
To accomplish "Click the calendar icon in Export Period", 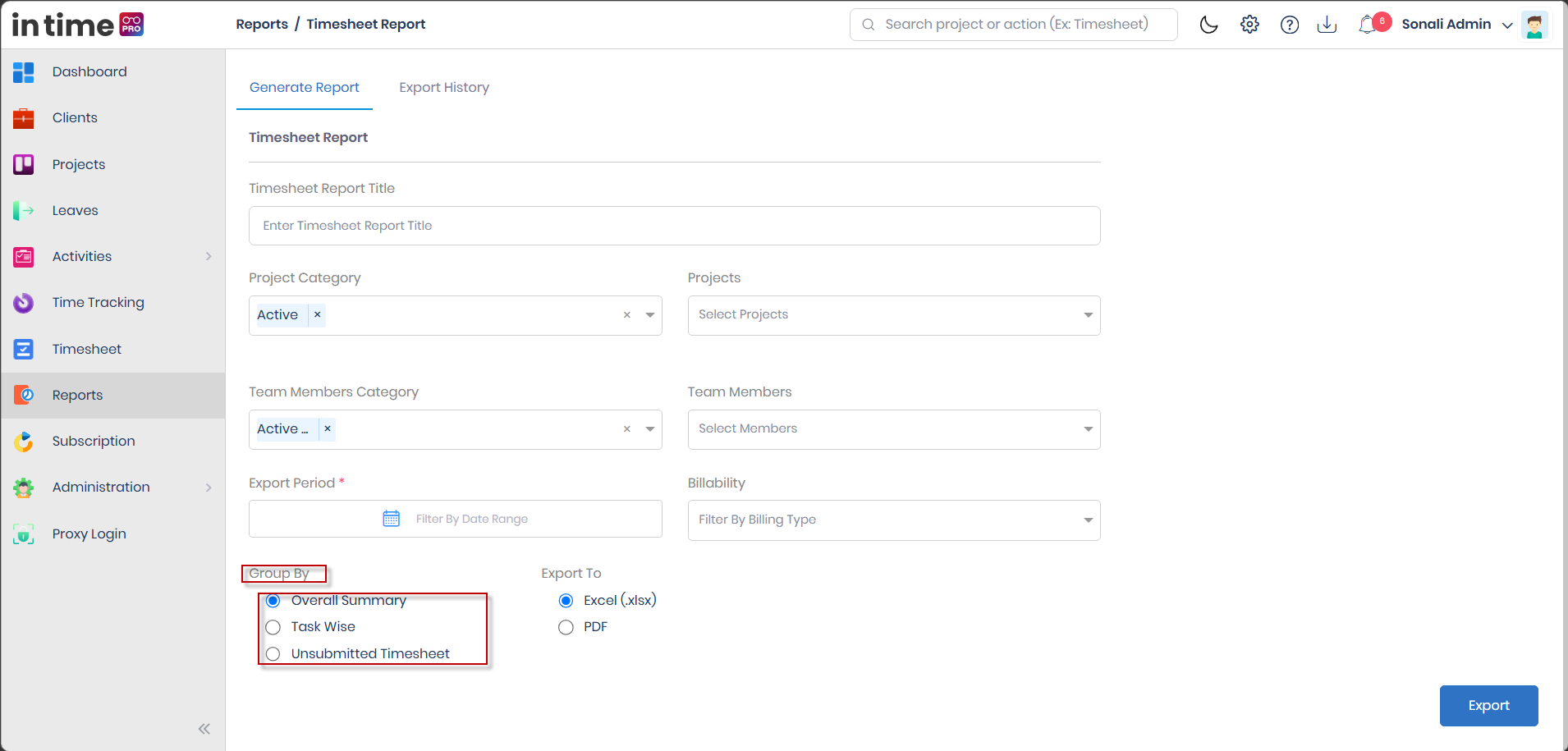I will click(392, 519).
